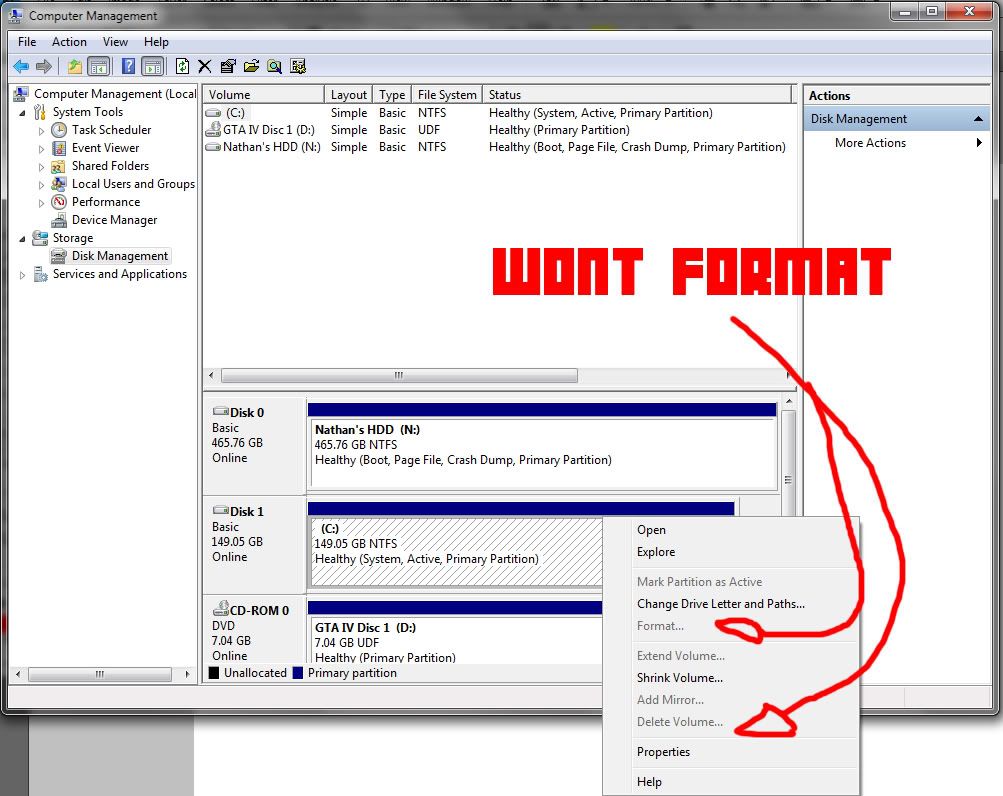1003x796 pixels.
Task: Sort by the File System column header
Action: [446, 95]
